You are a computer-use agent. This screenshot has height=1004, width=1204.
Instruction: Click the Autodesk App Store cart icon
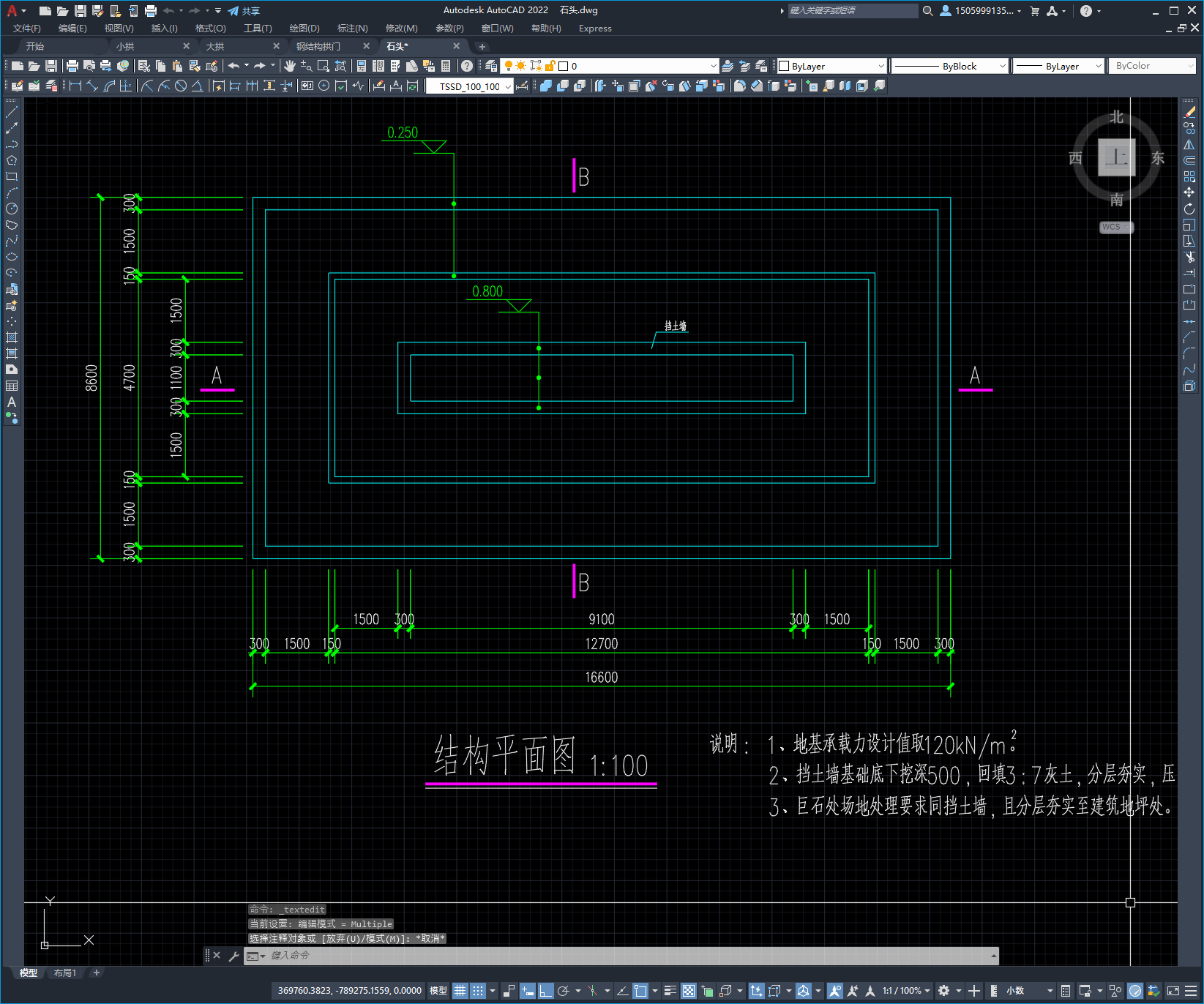[x=1035, y=11]
